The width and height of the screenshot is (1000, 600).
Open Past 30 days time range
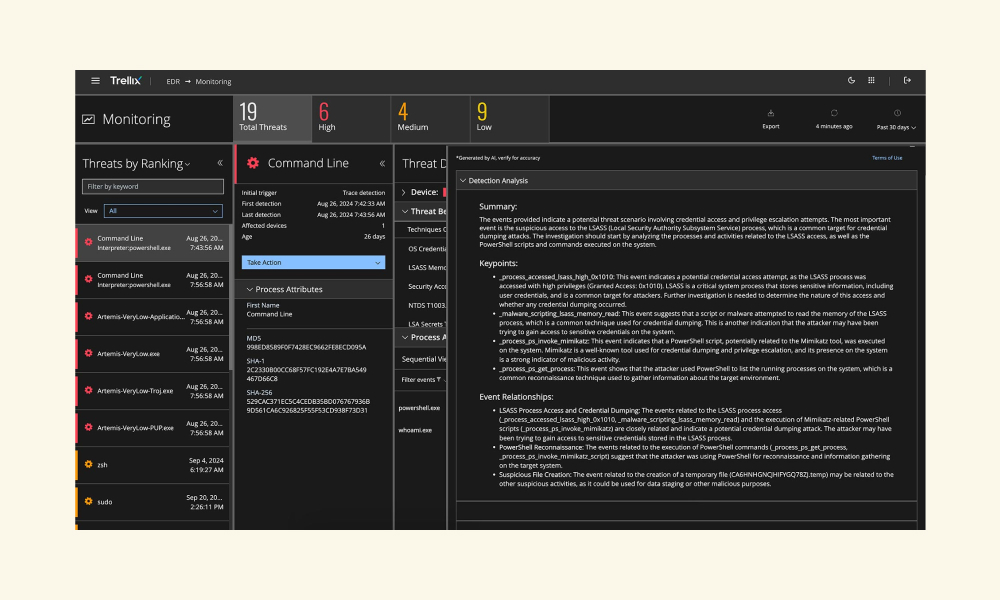click(896, 120)
